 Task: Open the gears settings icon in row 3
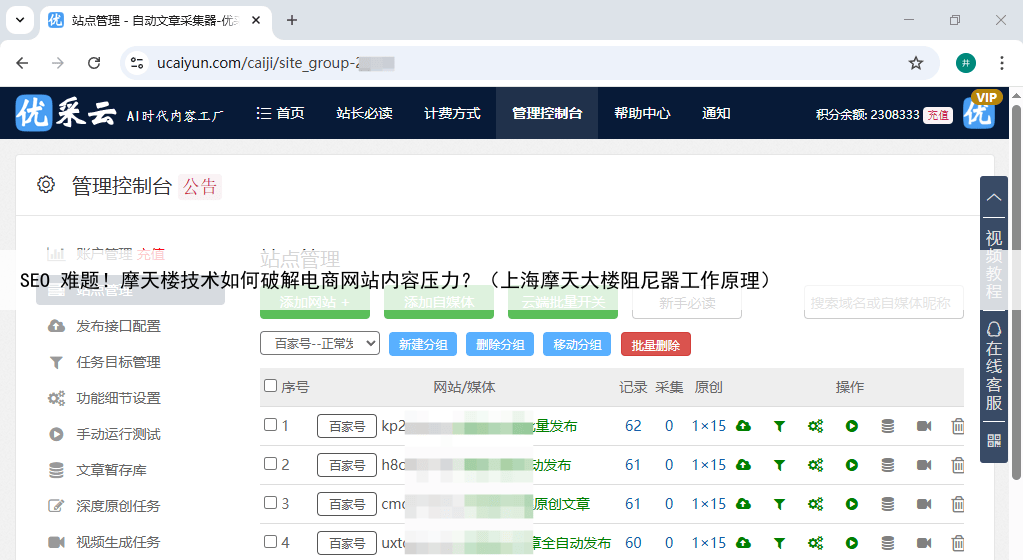(x=815, y=504)
